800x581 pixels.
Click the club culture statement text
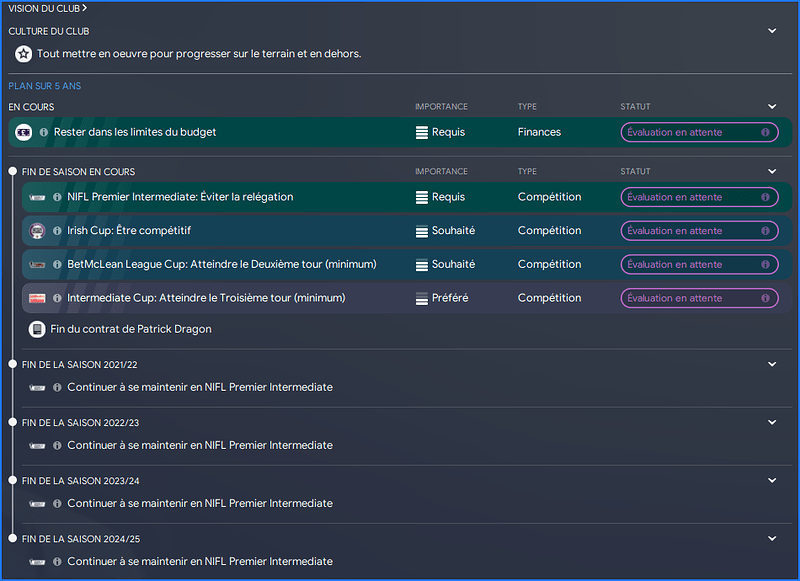point(199,54)
